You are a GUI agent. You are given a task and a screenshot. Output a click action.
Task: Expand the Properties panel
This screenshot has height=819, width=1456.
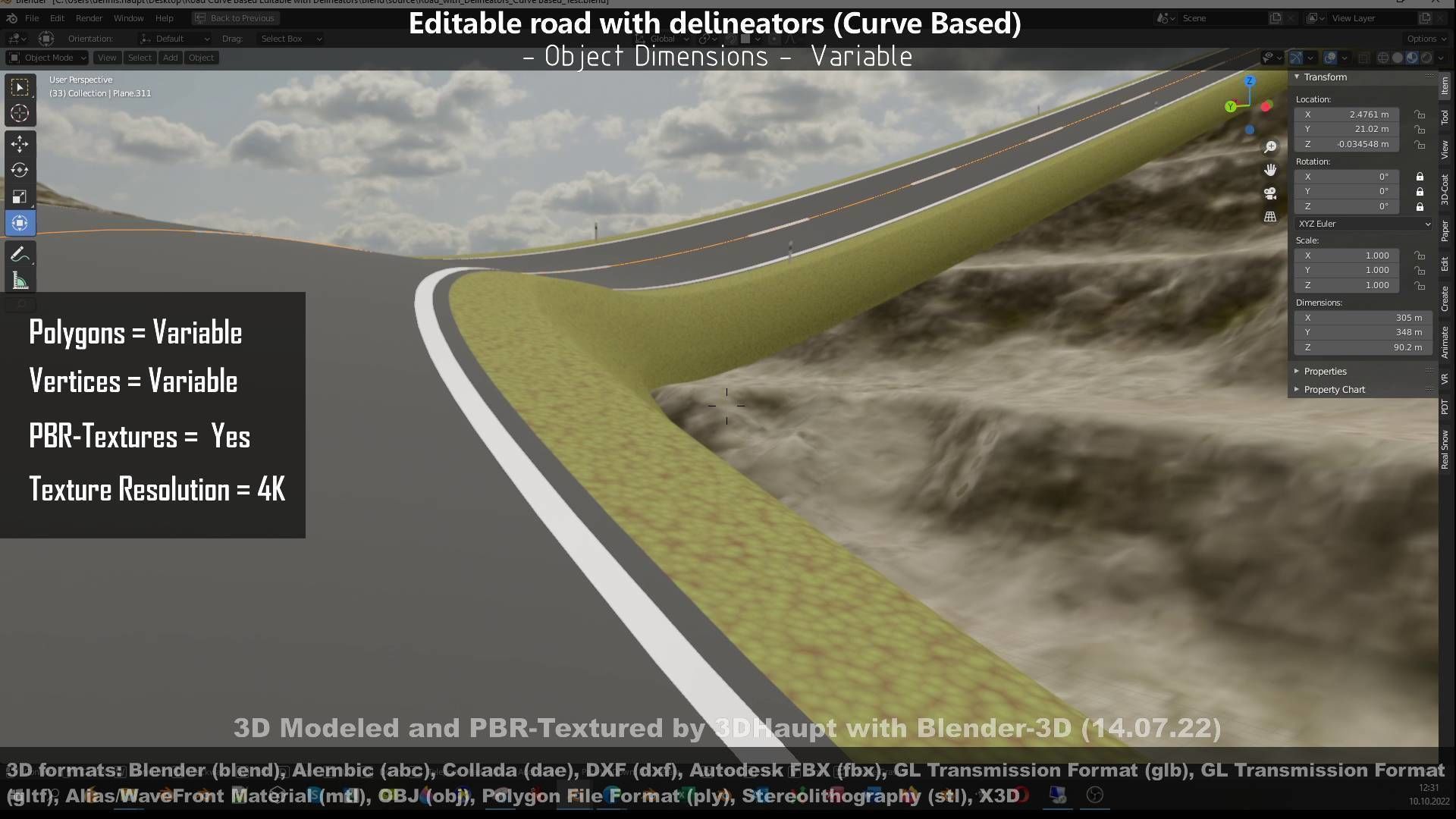(1325, 372)
